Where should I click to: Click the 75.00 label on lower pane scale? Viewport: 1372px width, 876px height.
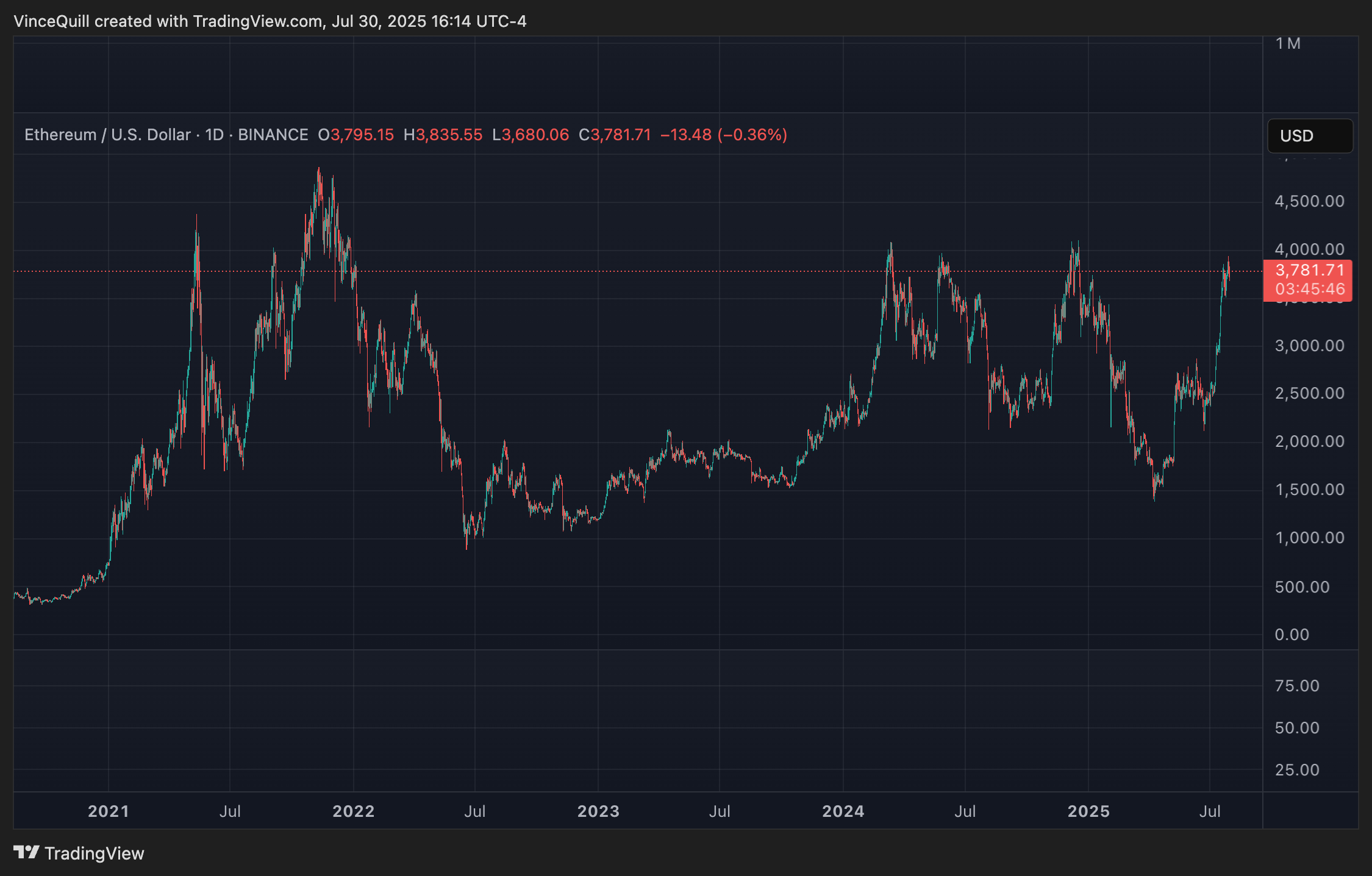pyautogui.click(x=1297, y=686)
